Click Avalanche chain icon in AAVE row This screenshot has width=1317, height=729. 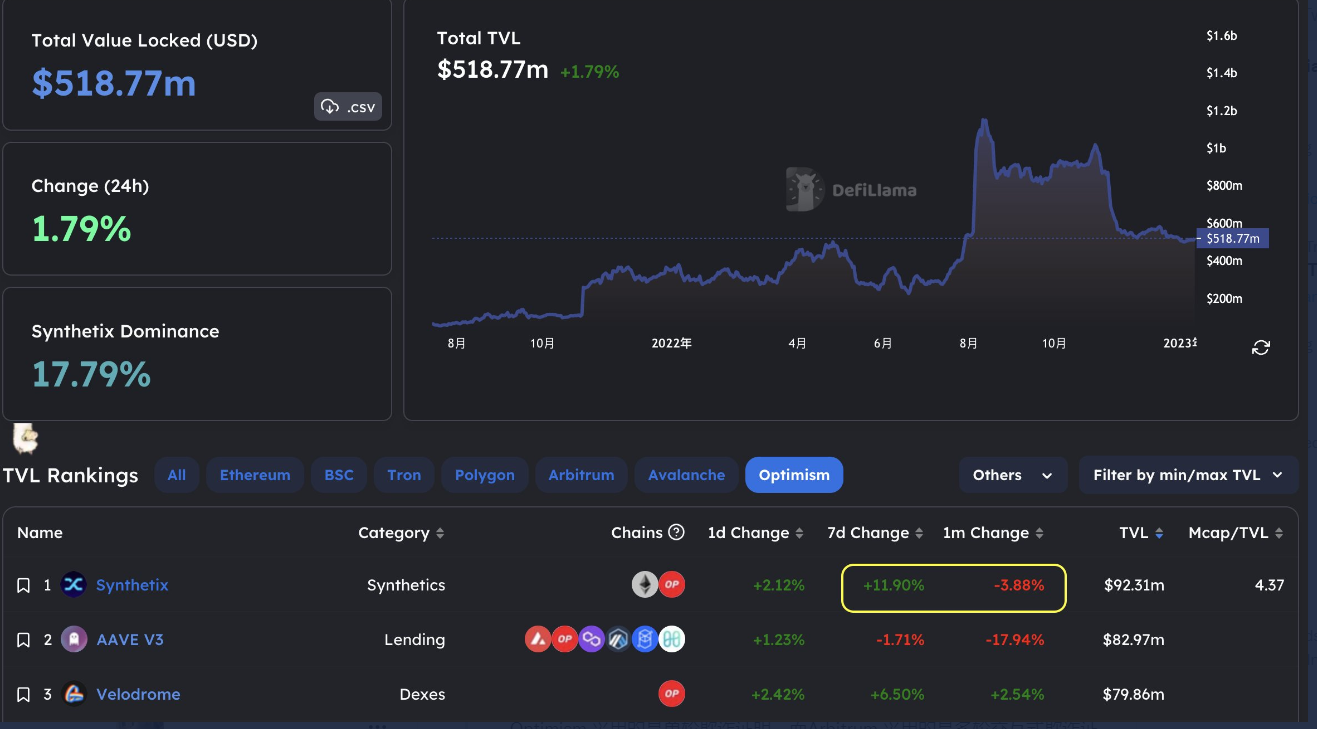coord(539,640)
